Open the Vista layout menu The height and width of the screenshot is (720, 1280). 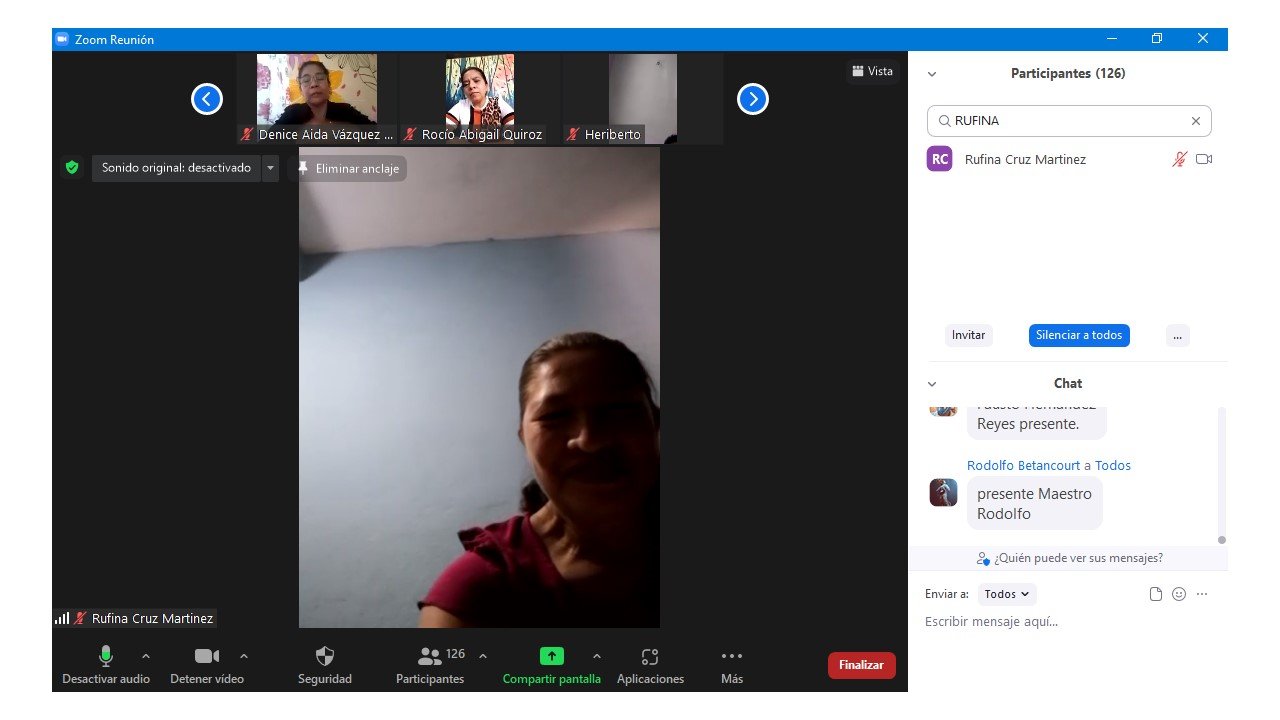coord(872,71)
